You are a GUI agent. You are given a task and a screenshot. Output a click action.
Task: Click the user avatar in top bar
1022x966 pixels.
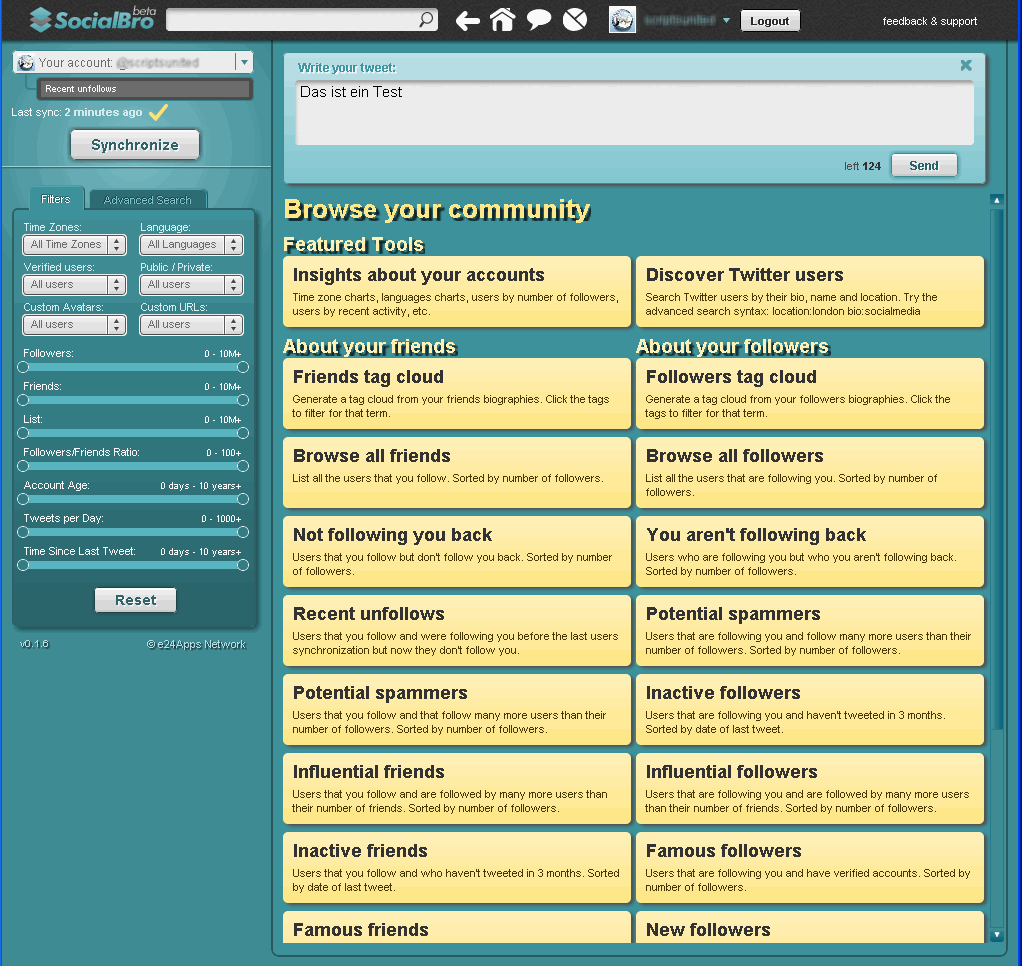[x=622, y=20]
